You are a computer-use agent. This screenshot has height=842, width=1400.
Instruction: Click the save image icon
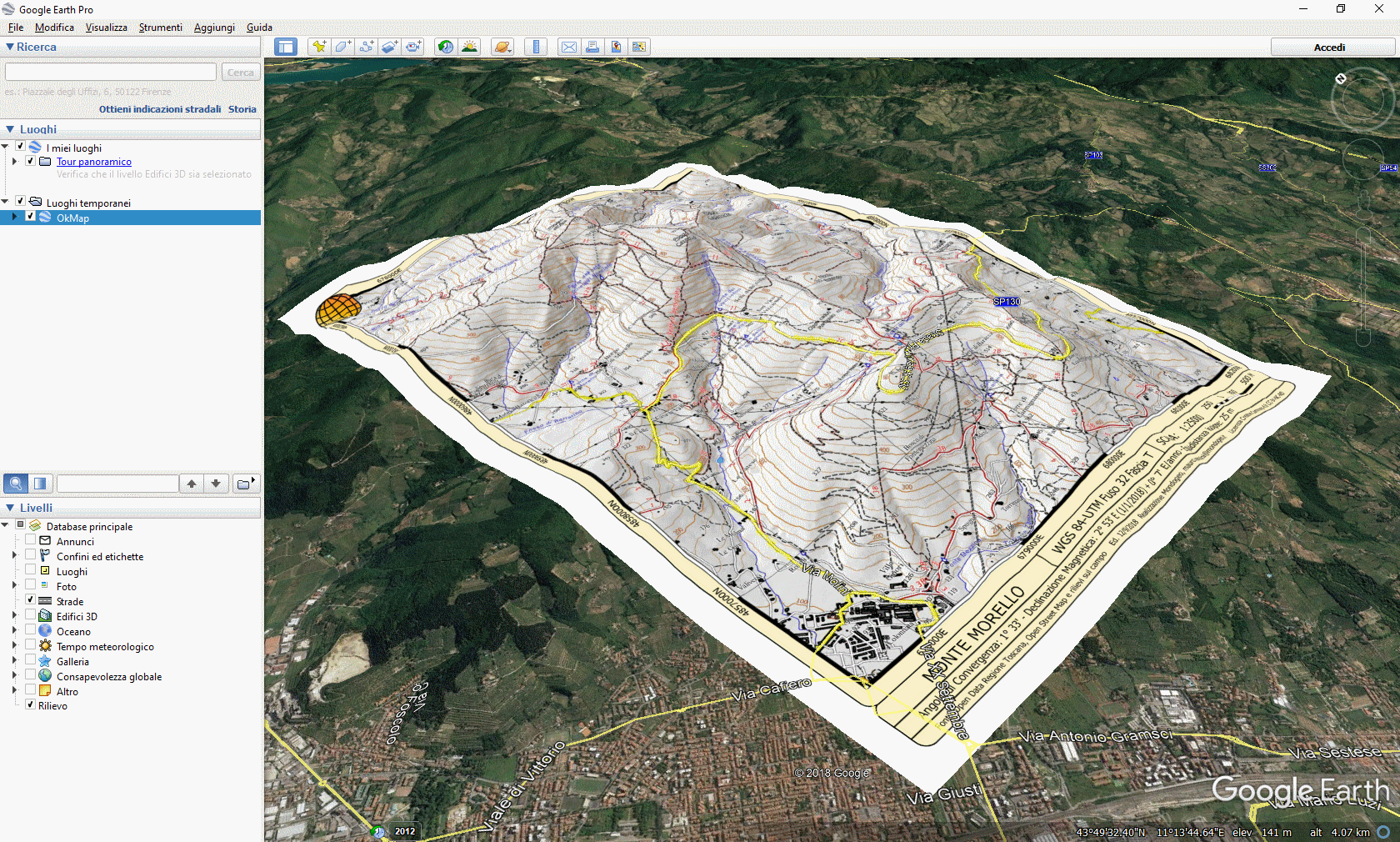pyautogui.click(x=616, y=47)
